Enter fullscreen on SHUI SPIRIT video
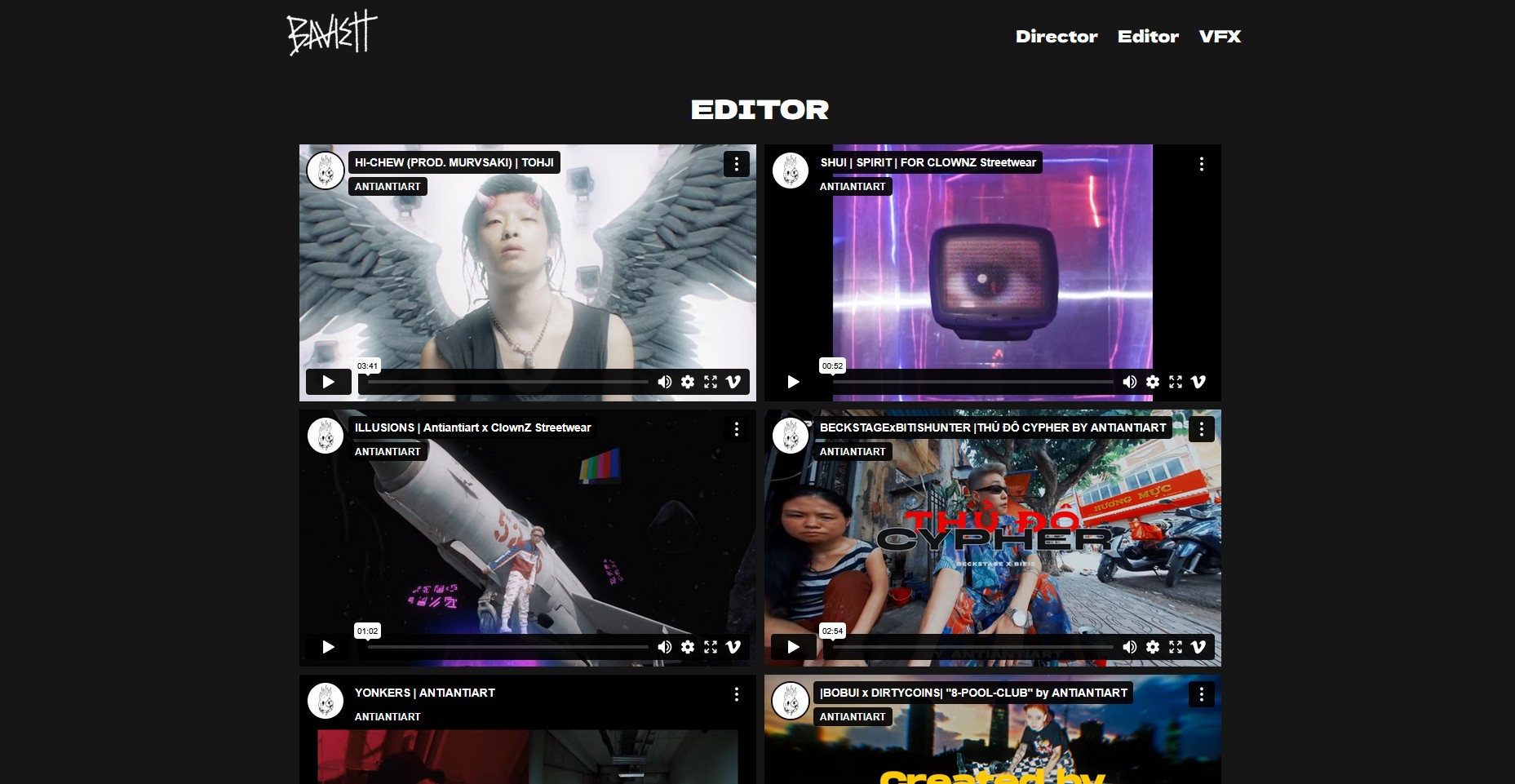The image size is (1515, 784). pyautogui.click(x=1176, y=382)
